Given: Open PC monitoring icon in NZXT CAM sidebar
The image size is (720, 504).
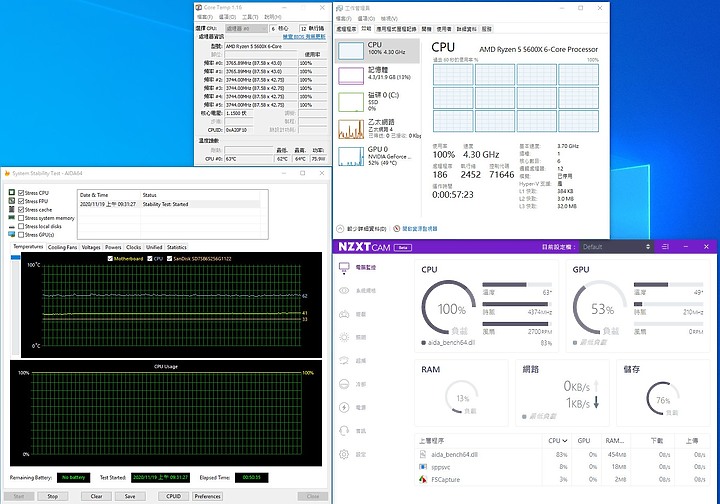Looking at the screenshot, I should 344,267.
